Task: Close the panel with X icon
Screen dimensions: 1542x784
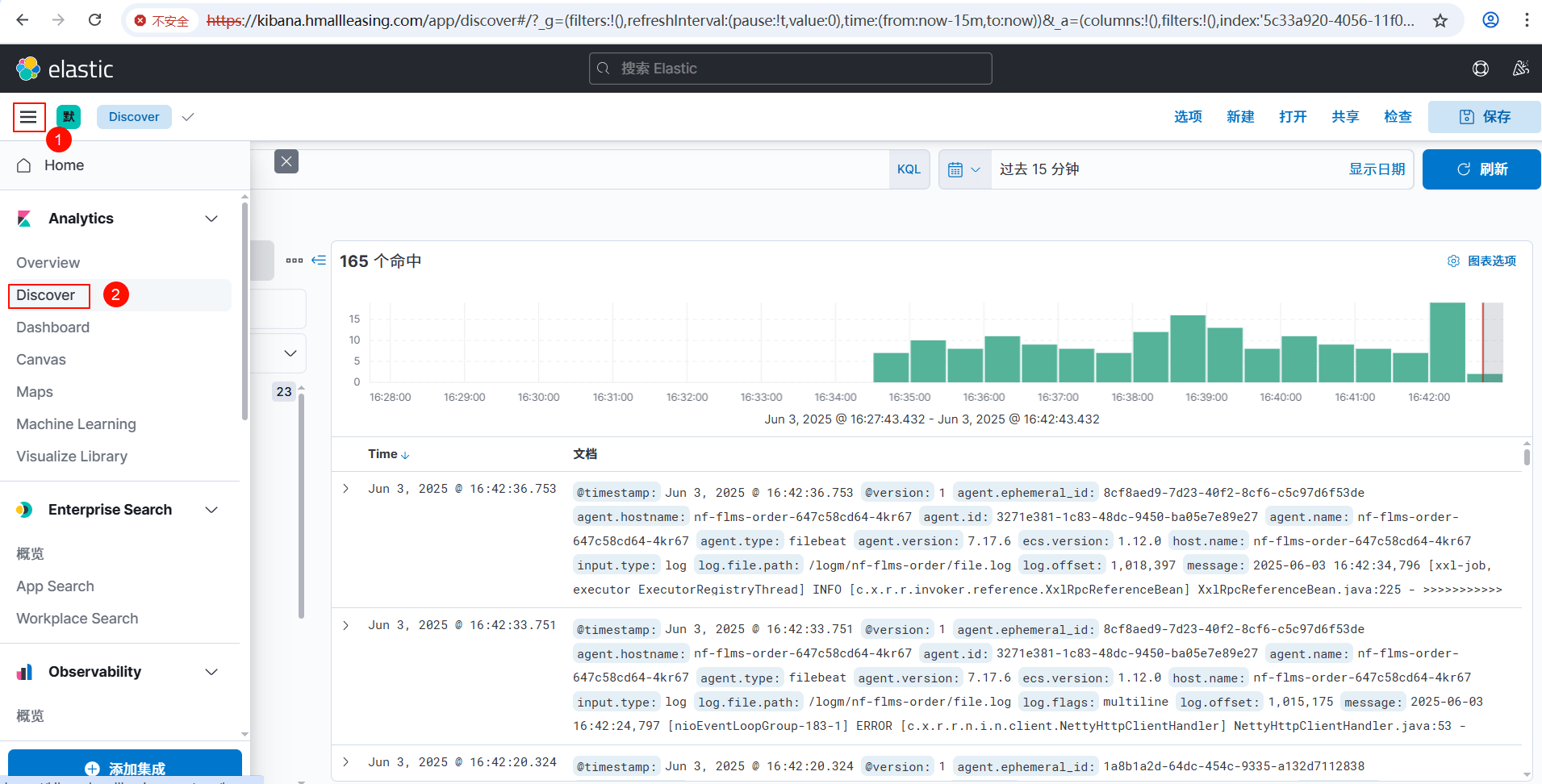Action: [286, 161]
